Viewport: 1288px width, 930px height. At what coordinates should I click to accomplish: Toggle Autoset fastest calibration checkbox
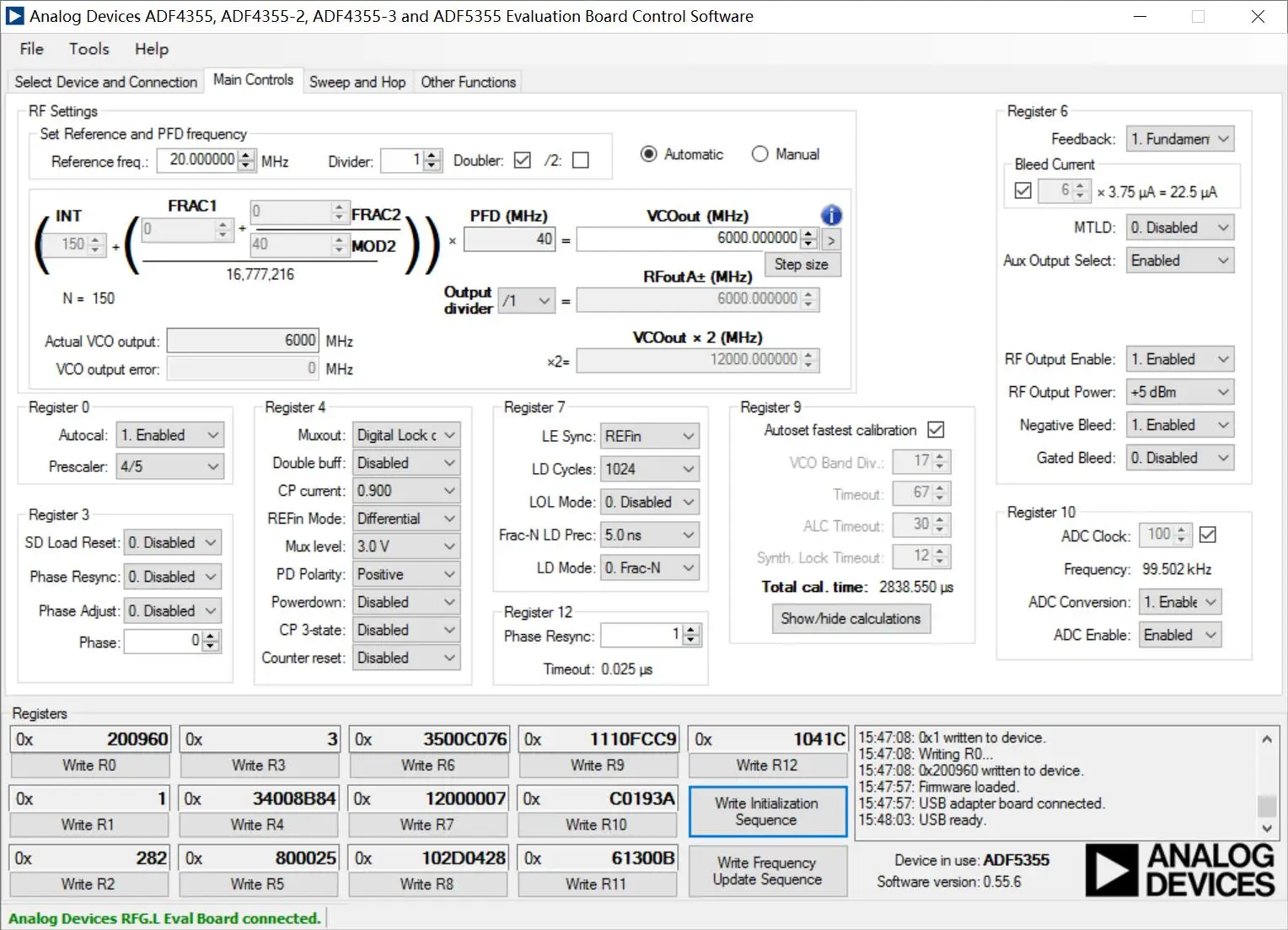coord(936,430)
